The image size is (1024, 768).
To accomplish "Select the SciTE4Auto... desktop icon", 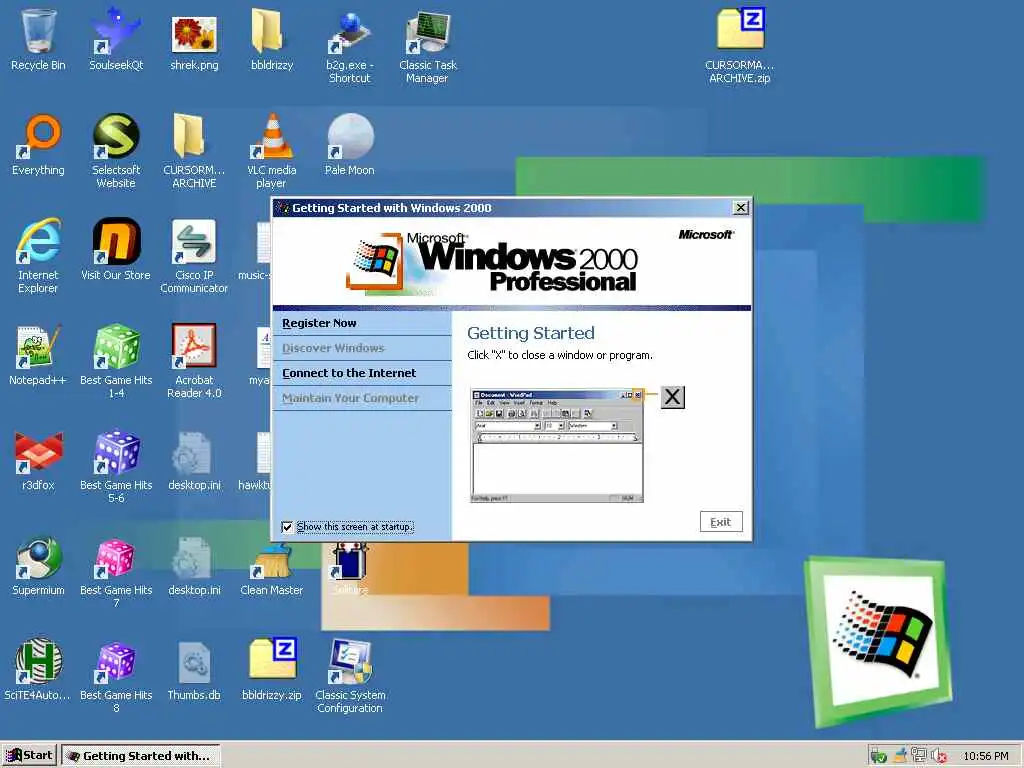I will 38,661.
